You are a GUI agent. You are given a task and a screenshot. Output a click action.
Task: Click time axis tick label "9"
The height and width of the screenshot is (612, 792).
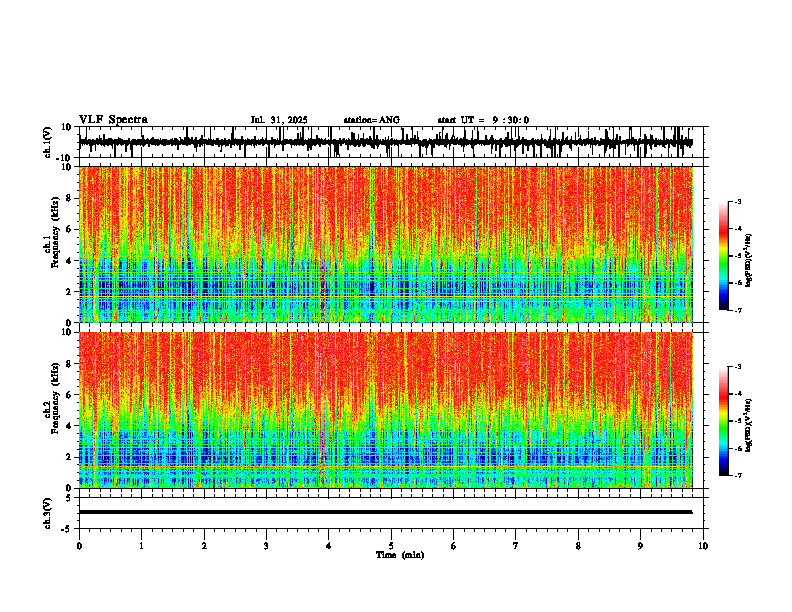pyautogui.click(x=640, y=546)
